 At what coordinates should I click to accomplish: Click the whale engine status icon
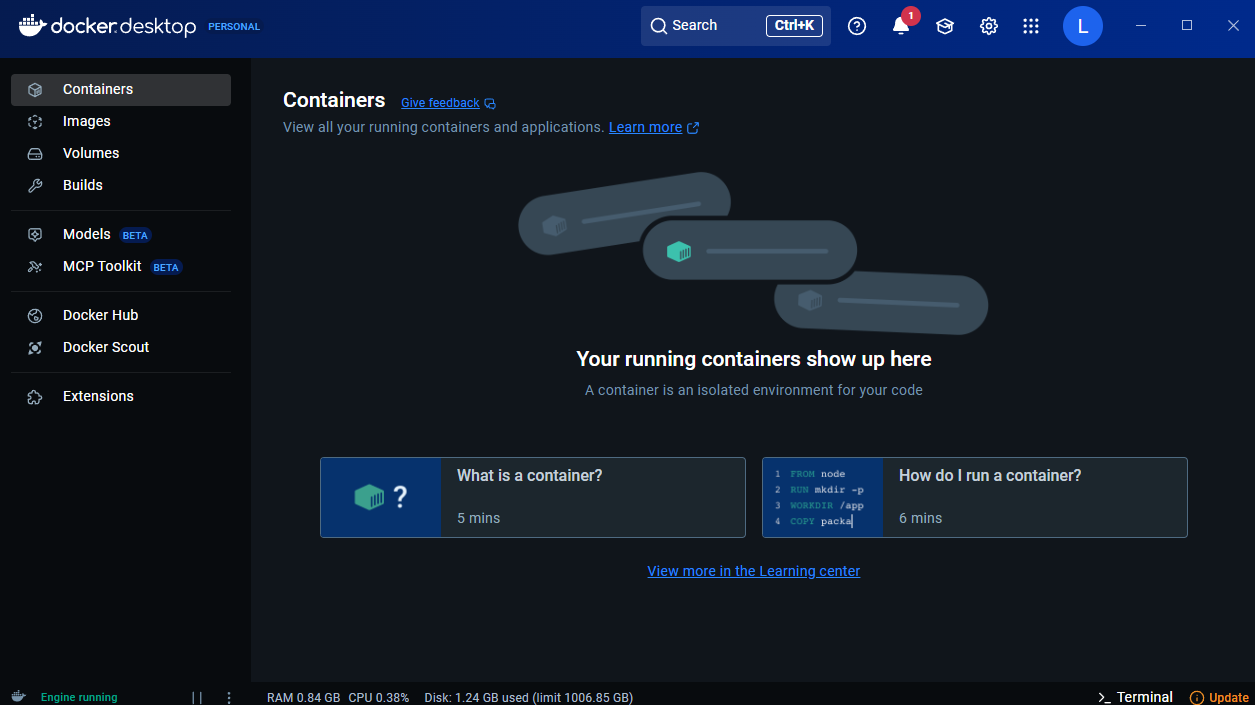(18, 697)
